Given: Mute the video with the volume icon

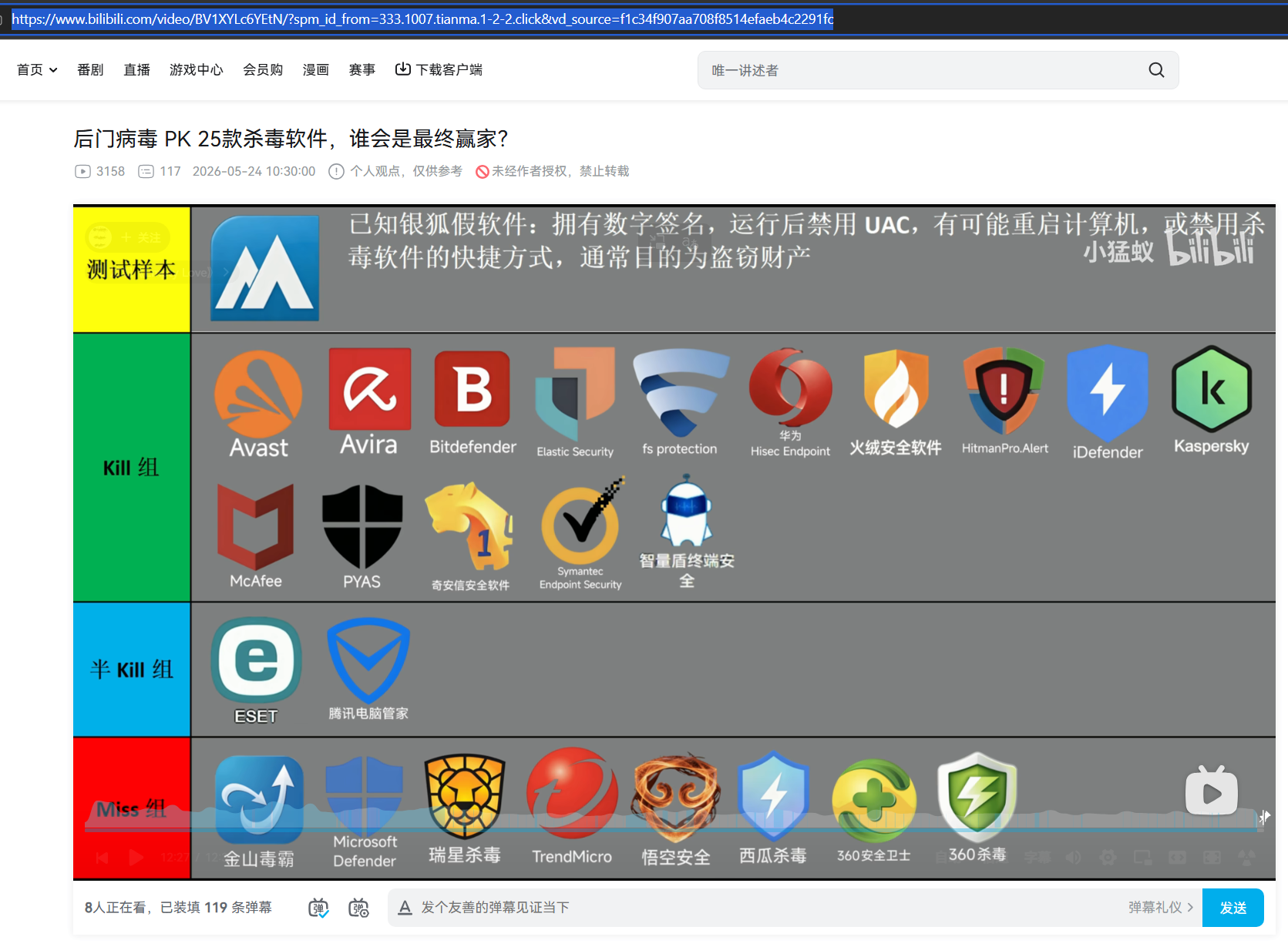Looking at the screenshot, I should 1073,857.
